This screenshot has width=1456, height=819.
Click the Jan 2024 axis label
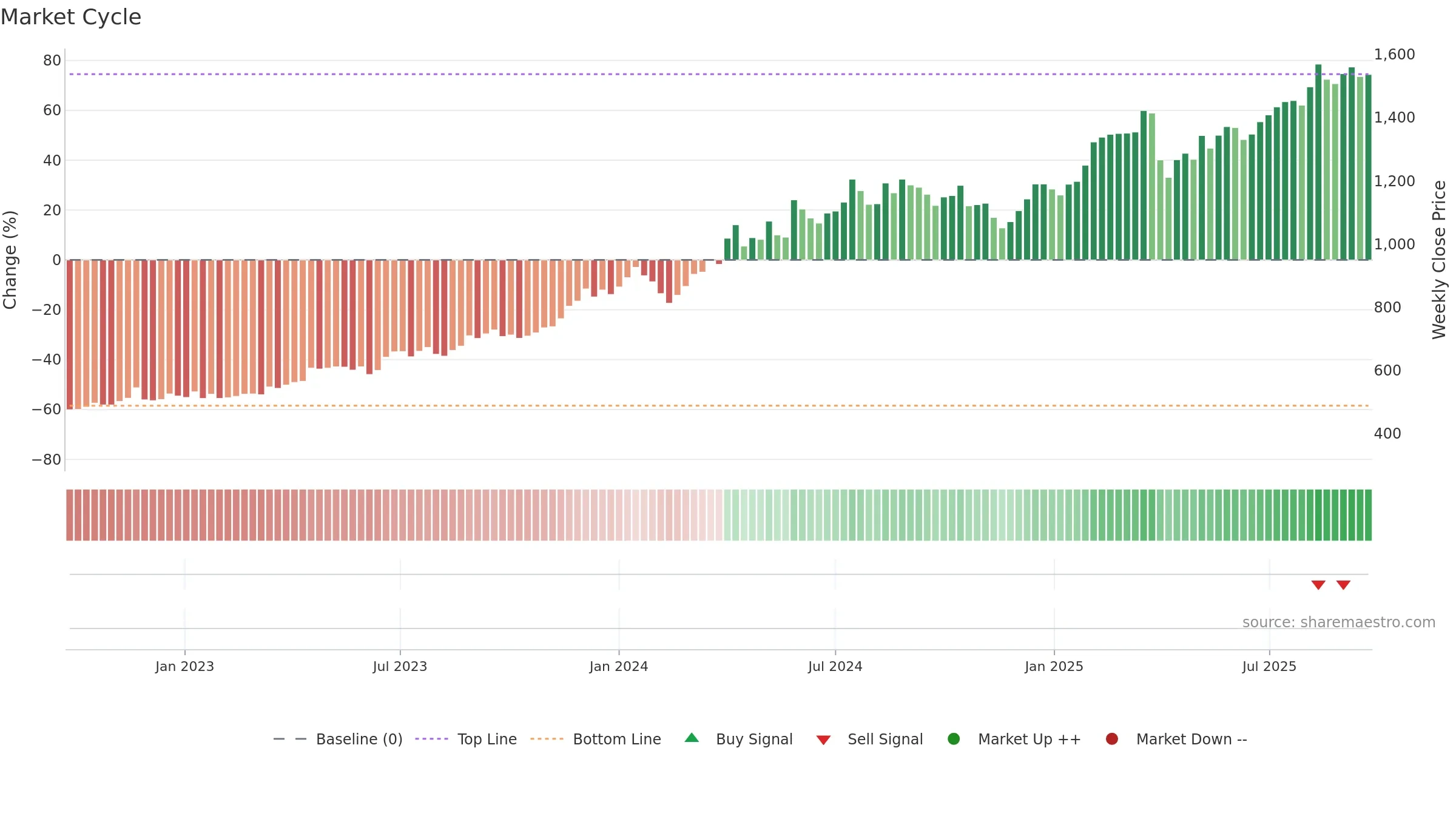pyautogui.click(x=619, y=666)
